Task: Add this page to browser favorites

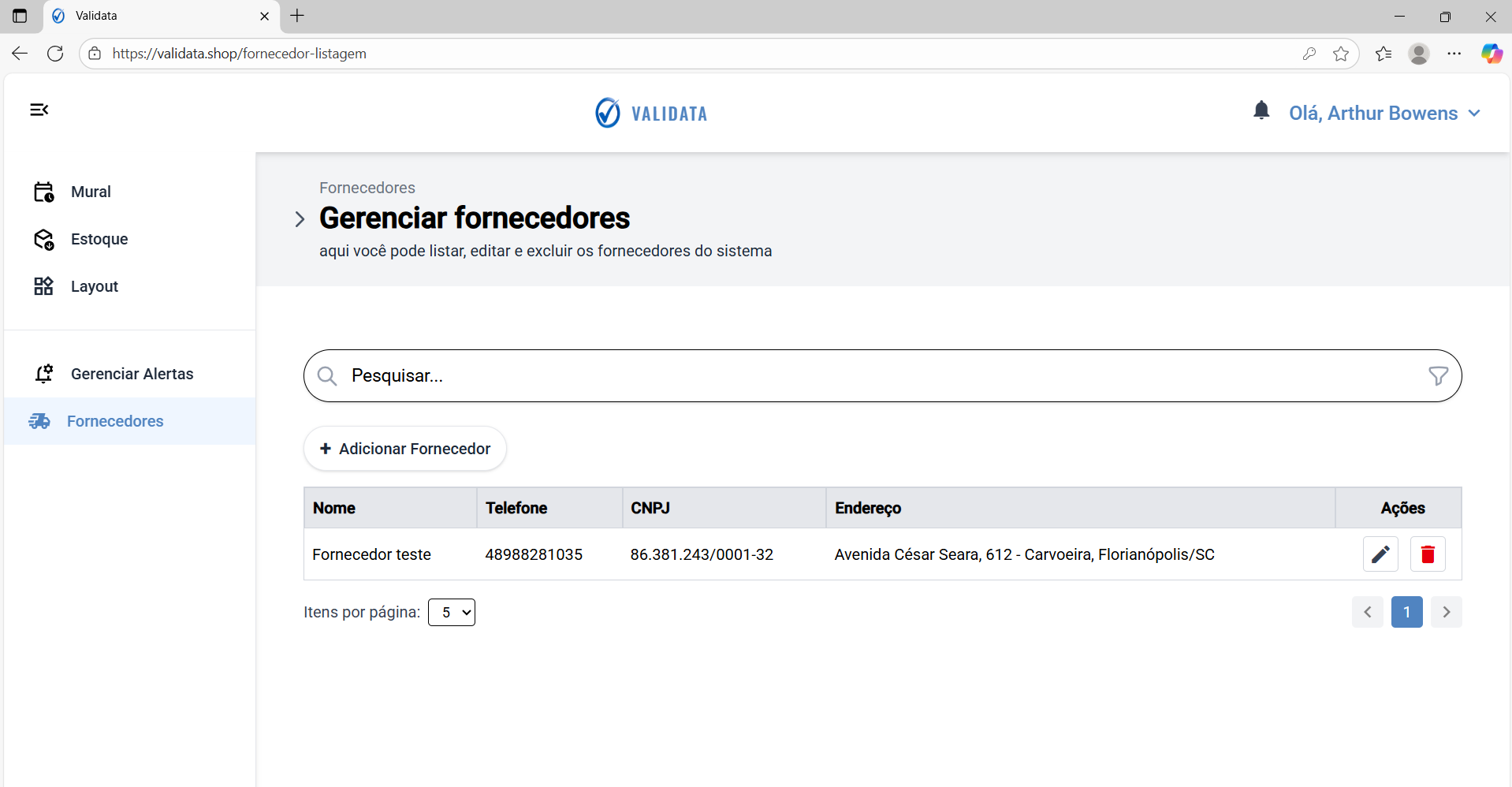Action: coord(1340,54)
